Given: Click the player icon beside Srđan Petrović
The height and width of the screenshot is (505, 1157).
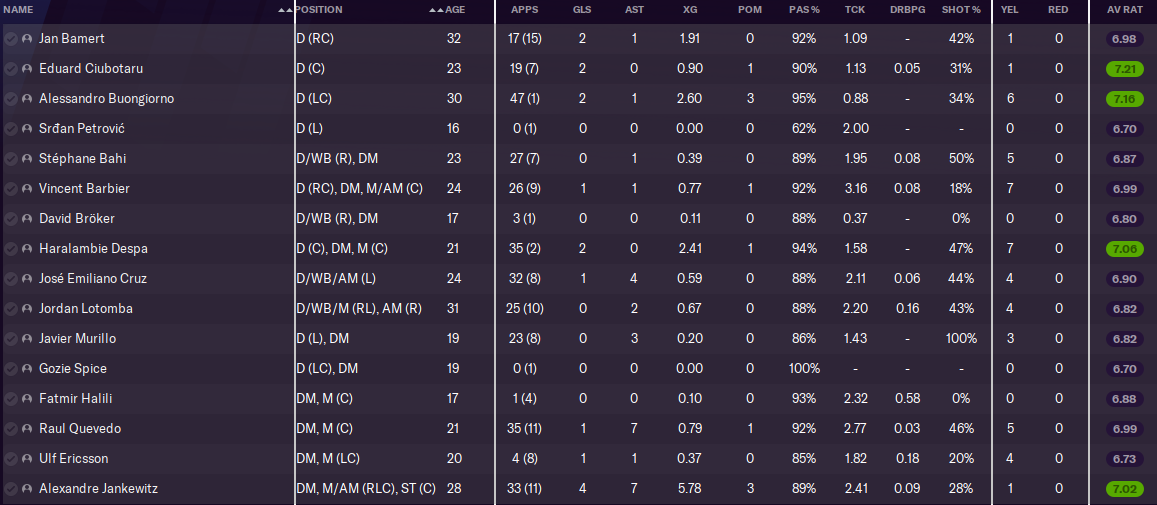Looking at the screenshot, I should 27,129.
